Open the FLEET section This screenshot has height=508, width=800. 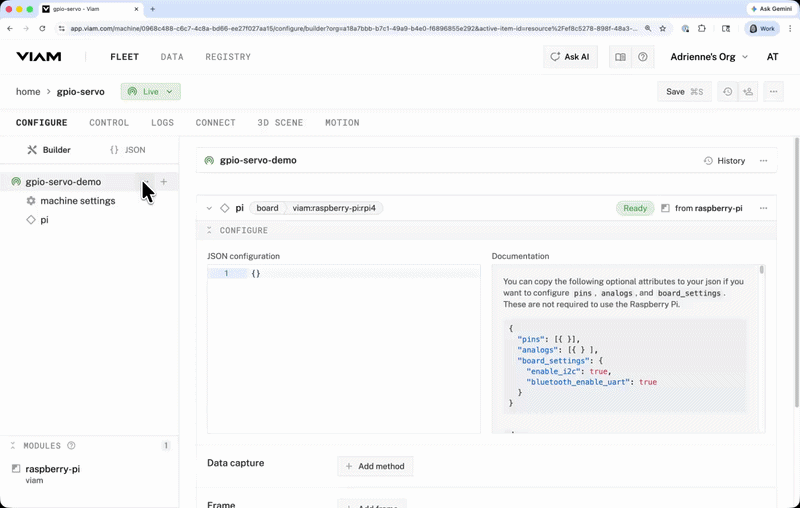[x=124, y=57]
